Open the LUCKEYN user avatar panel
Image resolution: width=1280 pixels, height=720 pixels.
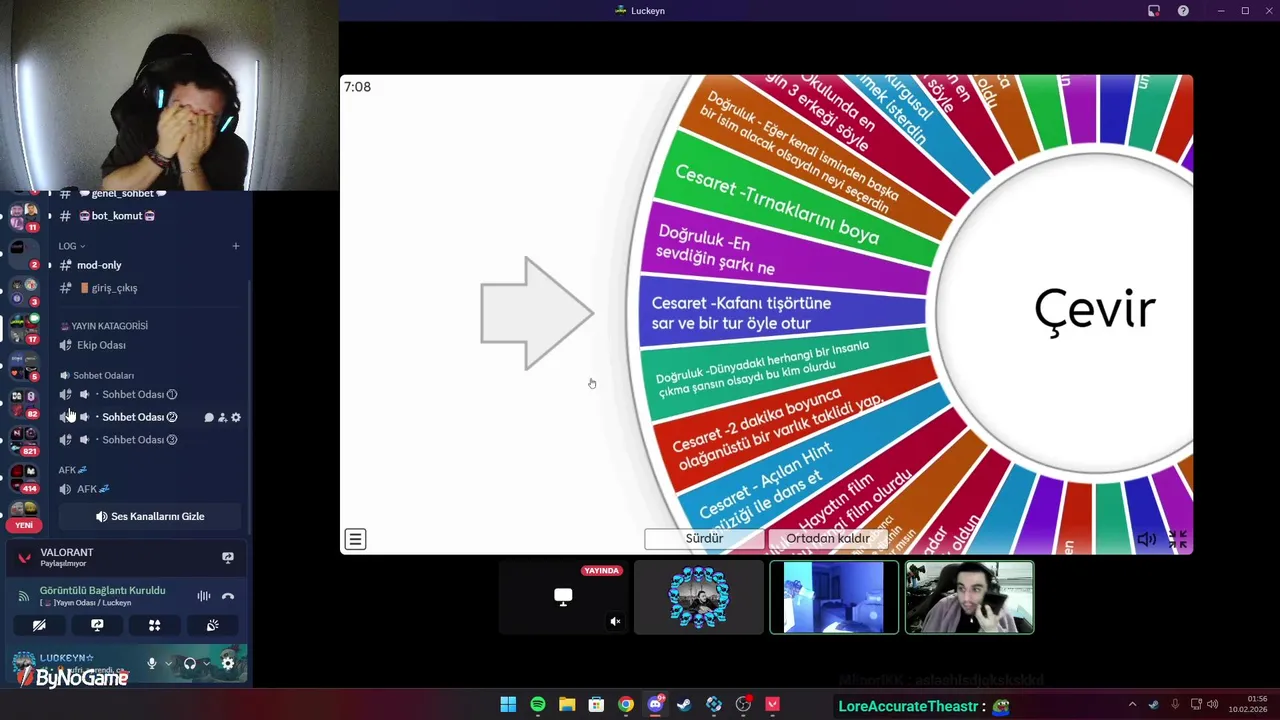(x=24, y=663)
